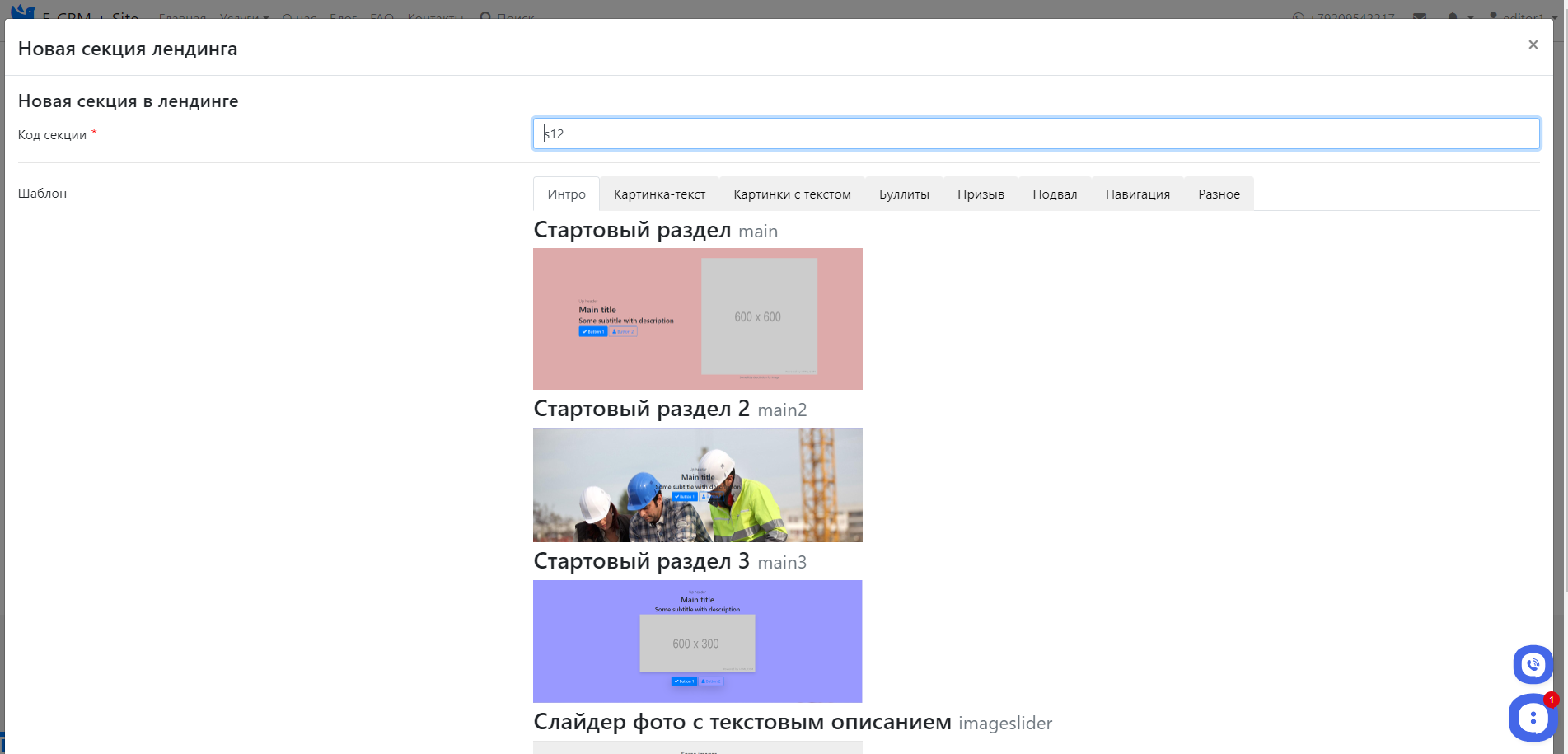Click the Стартовый раздел 2 heading

(x=641, y=409)
